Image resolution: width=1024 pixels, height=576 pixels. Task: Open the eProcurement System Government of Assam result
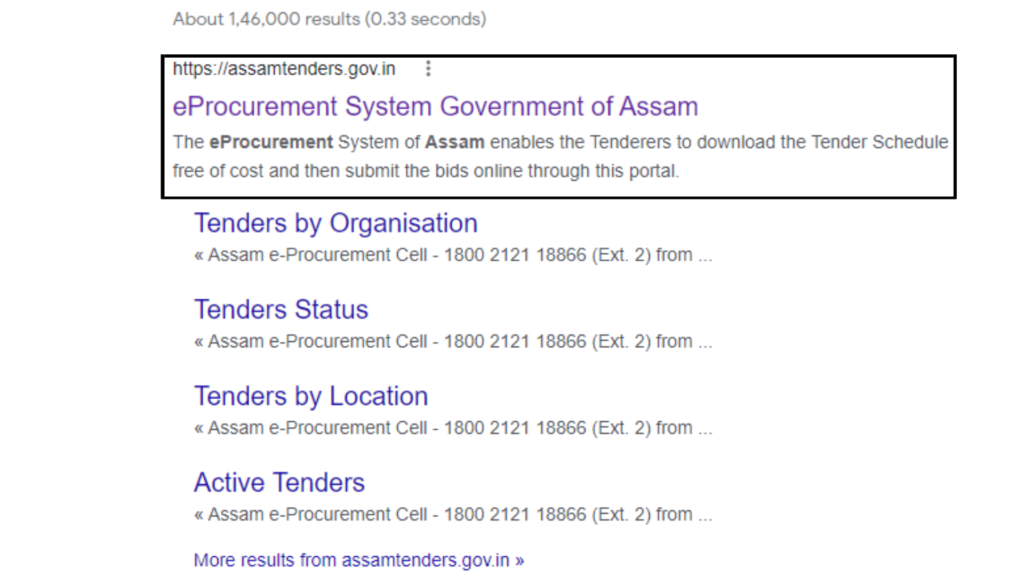(435, 106)
